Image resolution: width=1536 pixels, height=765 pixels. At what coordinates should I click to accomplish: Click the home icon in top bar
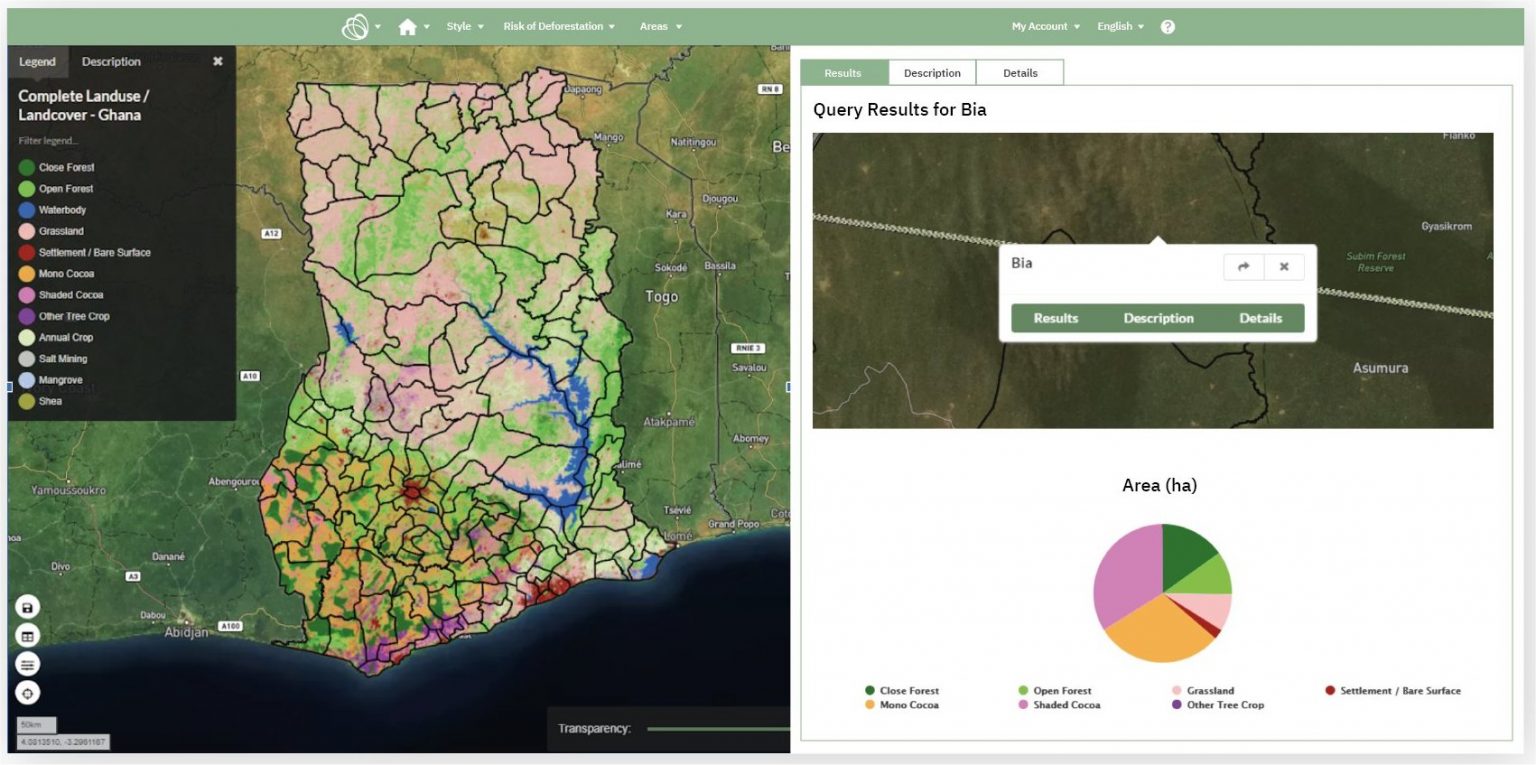407,27
